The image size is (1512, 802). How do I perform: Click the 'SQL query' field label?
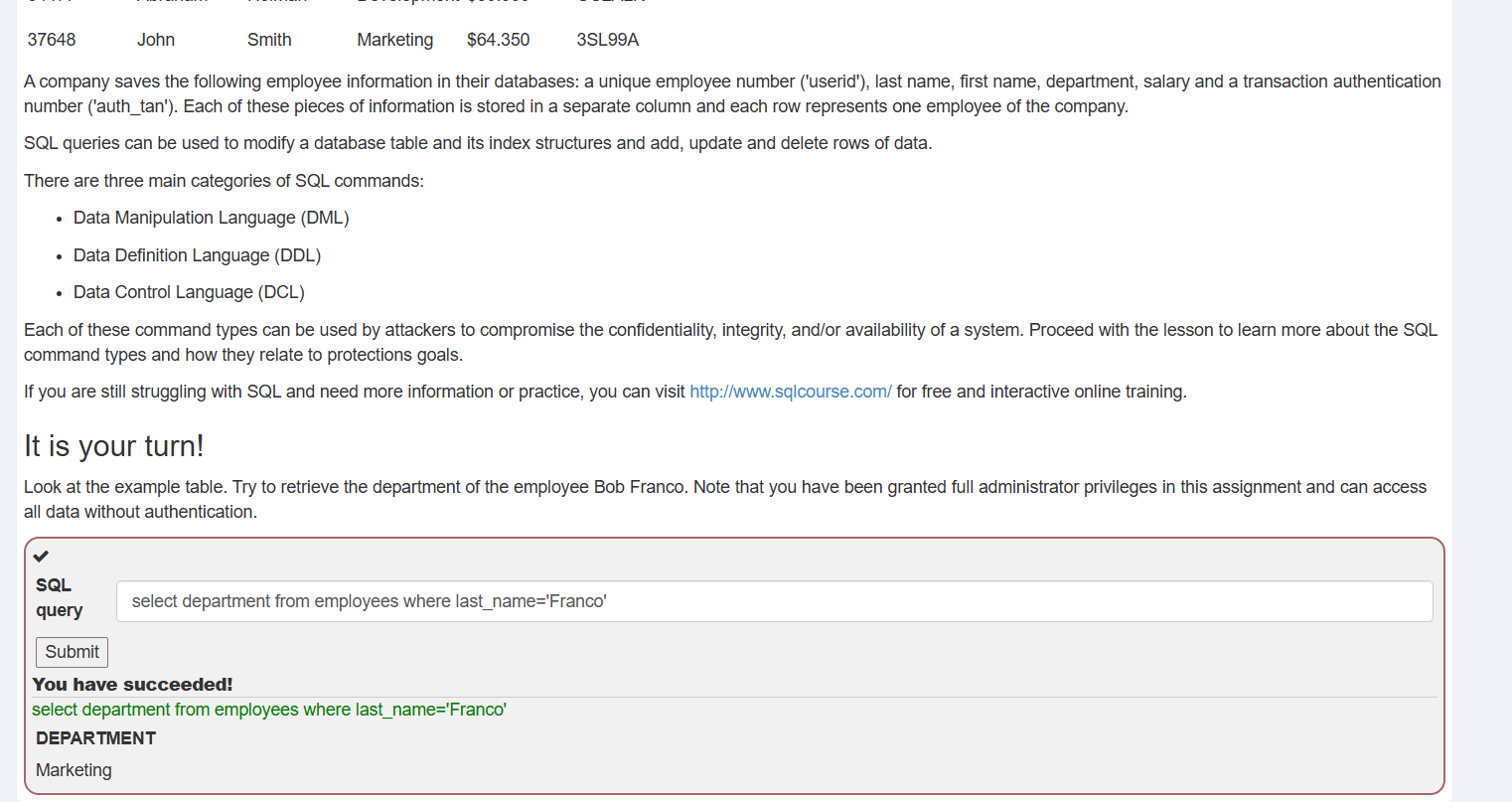(60, 597)
